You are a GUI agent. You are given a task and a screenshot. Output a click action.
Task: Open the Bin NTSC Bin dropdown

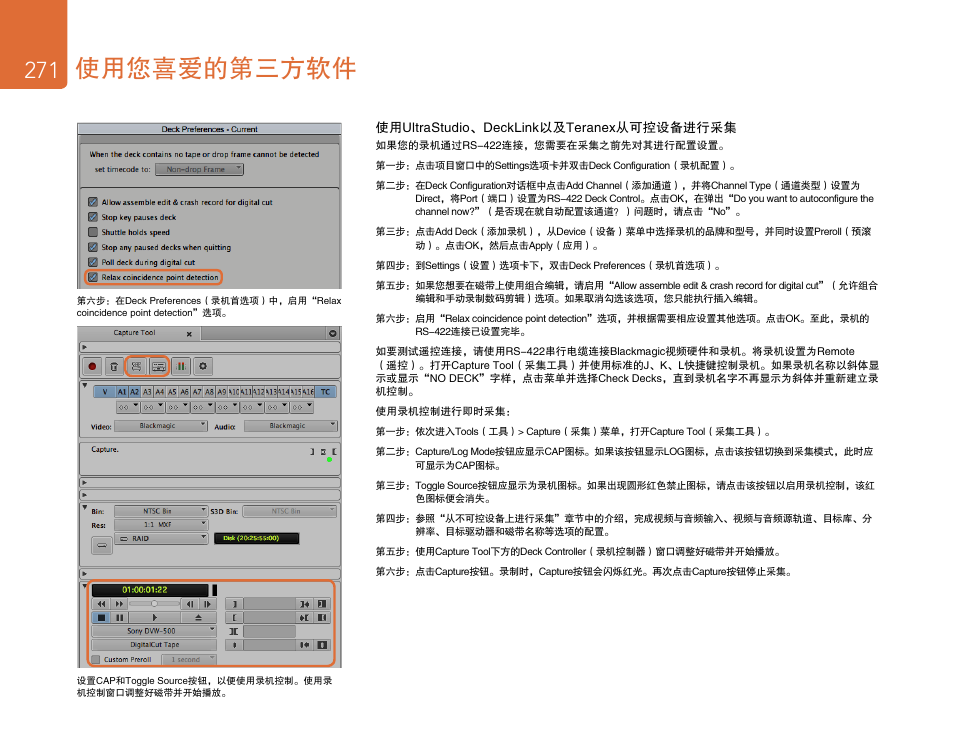coord(161,511)
